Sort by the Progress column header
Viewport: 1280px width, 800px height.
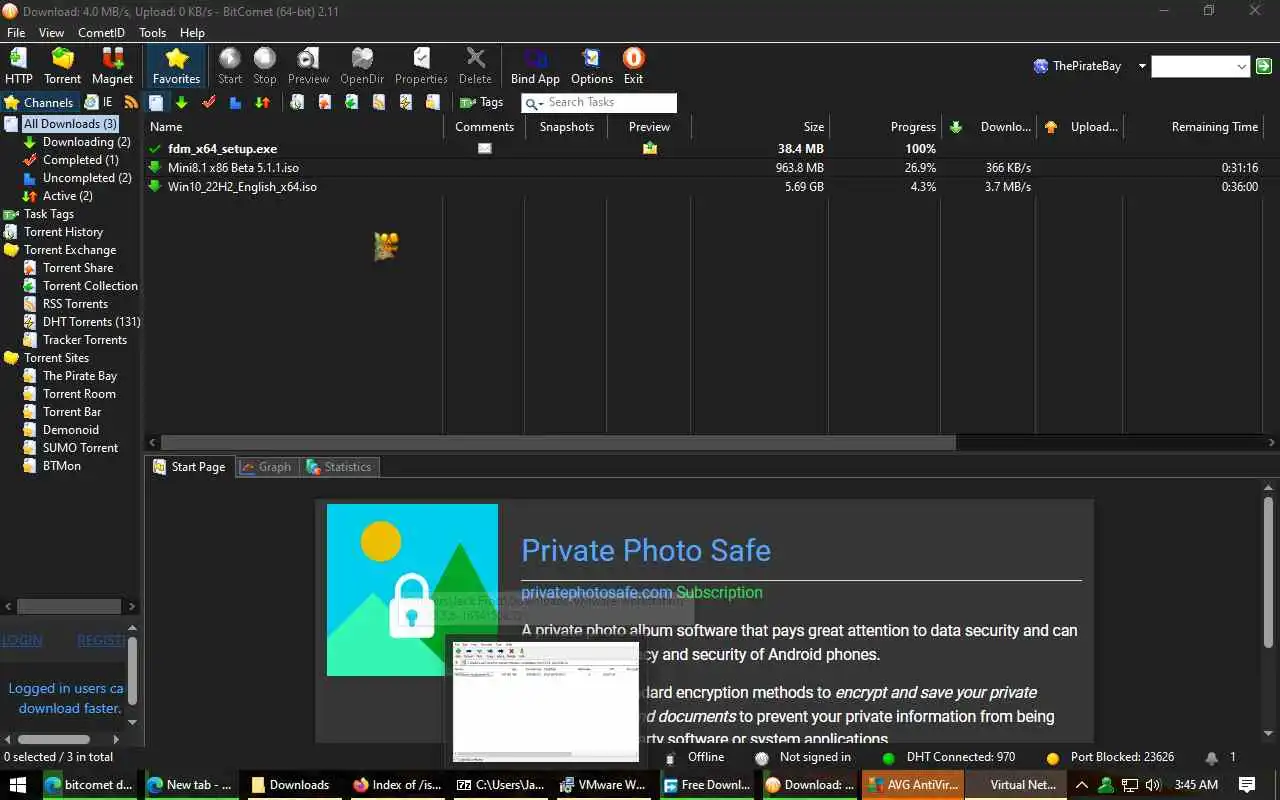coord(913,127)
